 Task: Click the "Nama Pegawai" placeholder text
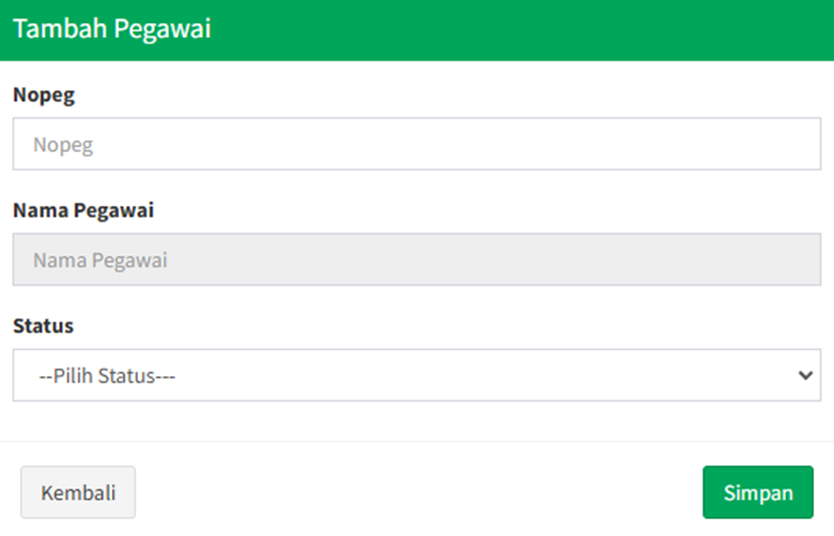pos(100,261)
